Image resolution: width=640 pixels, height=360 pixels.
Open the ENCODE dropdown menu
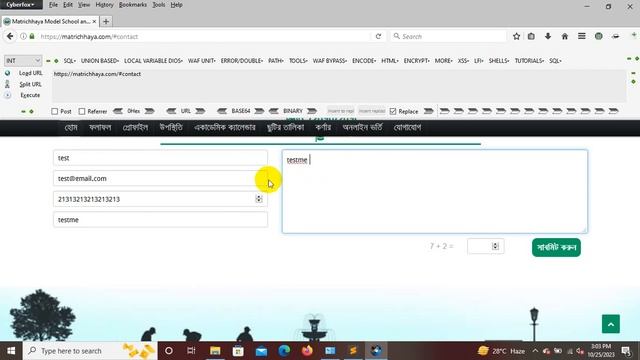click(x=364, y=60)
